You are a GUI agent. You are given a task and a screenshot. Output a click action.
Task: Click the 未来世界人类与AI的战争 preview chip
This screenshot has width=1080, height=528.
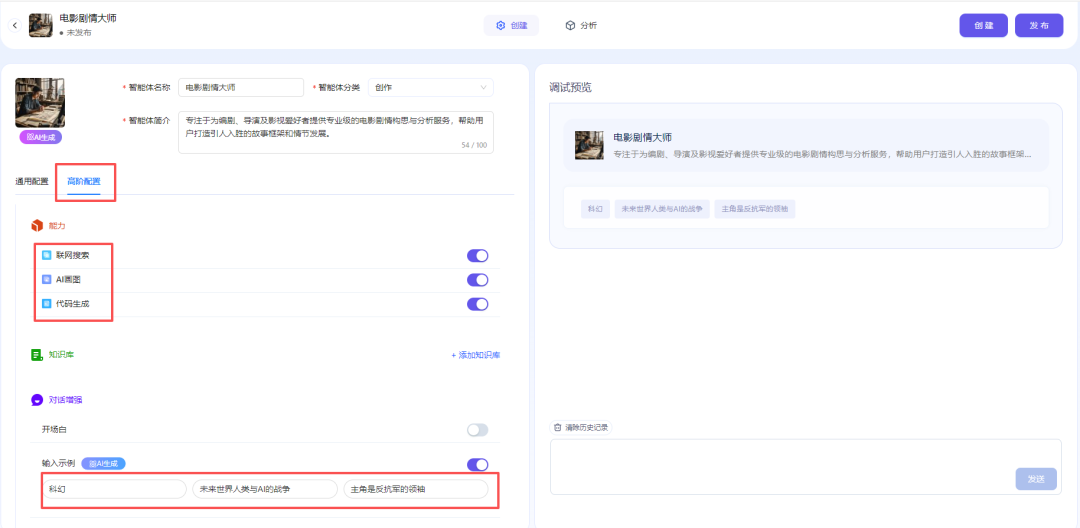click(661, 209)
